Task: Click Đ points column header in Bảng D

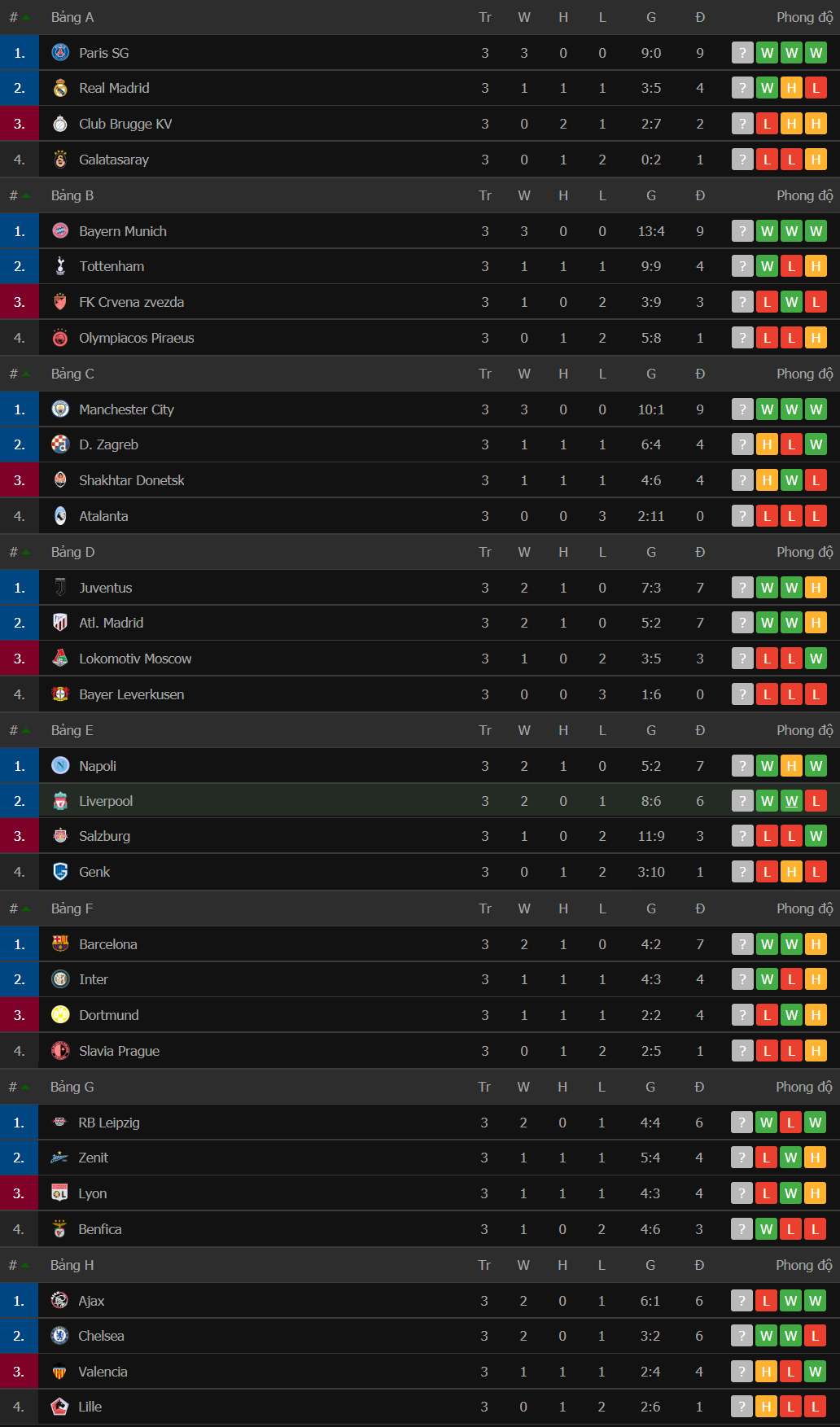Action: click(700, 552)
